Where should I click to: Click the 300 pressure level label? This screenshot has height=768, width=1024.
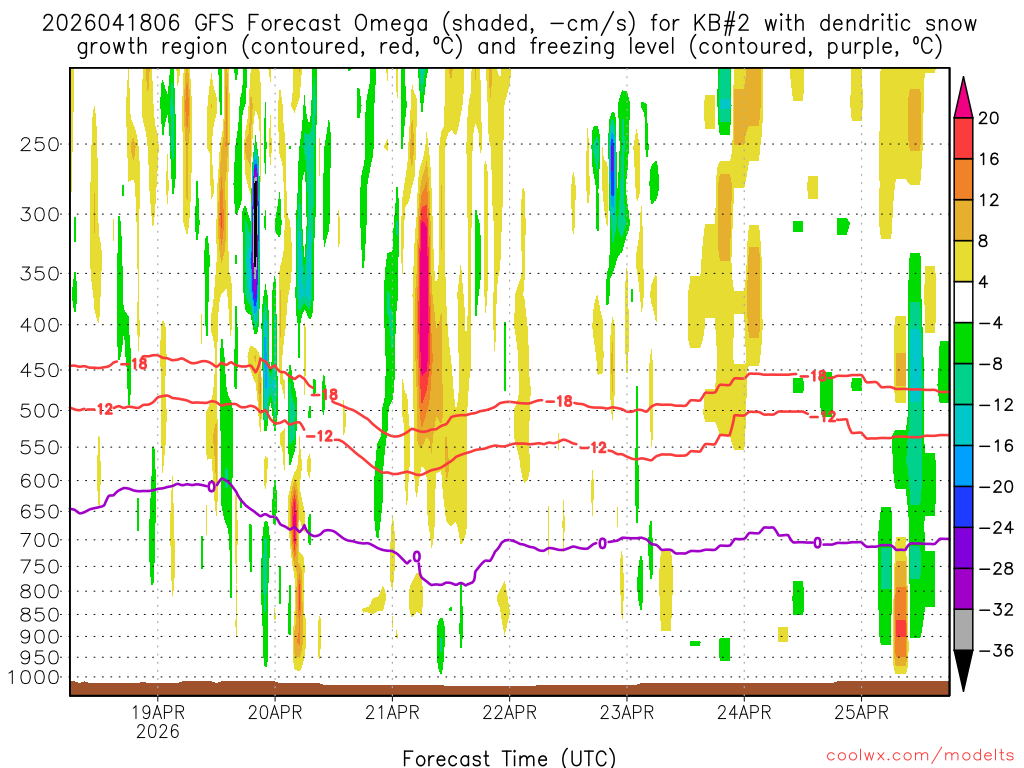pyautogui.click(x=40, y=214)
